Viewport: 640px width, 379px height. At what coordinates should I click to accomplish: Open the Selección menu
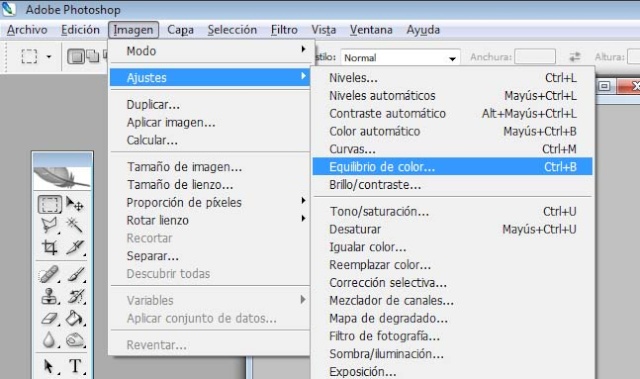232,30
